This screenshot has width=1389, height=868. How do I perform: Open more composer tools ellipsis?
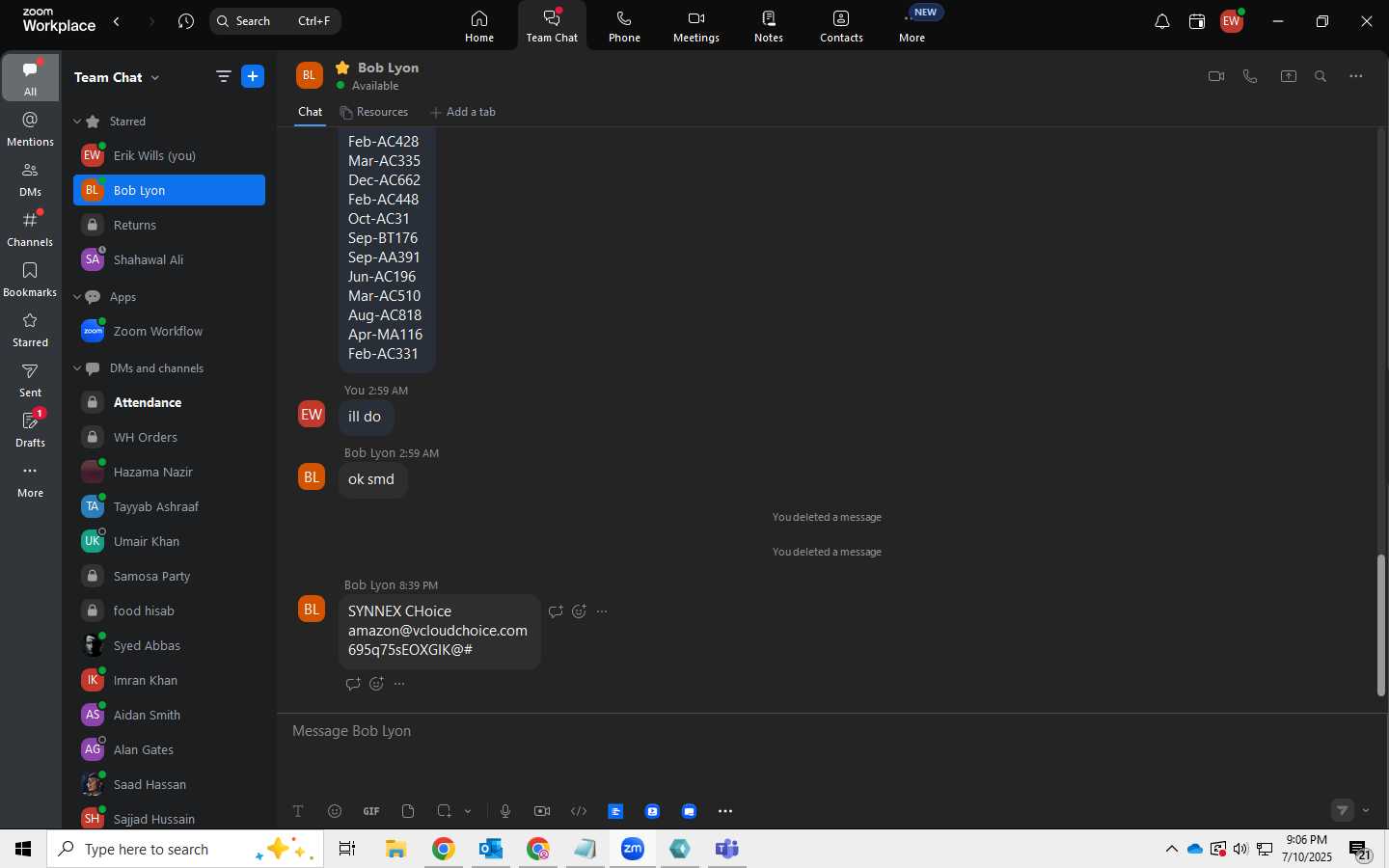coord(725,811)
